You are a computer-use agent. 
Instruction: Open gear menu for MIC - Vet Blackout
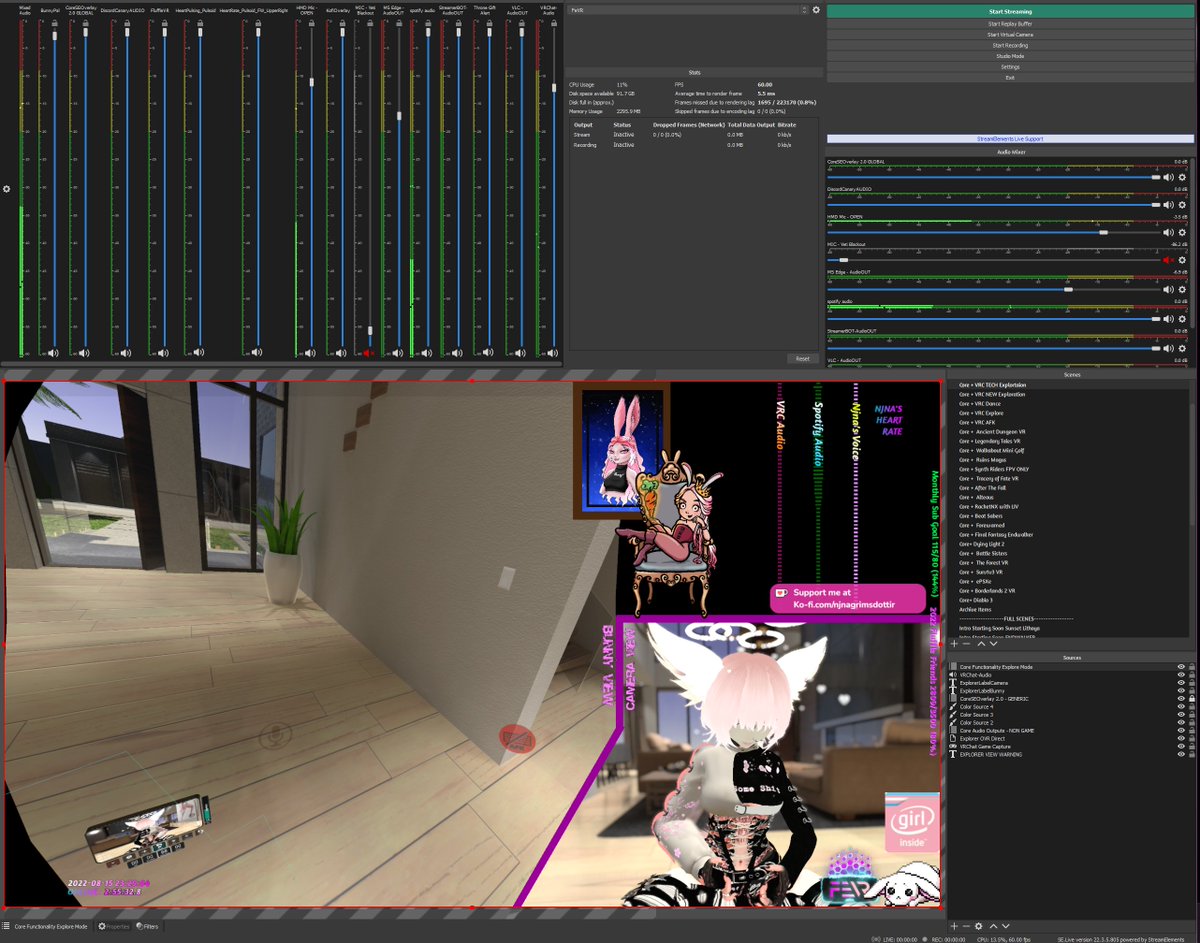(1182, 260)
